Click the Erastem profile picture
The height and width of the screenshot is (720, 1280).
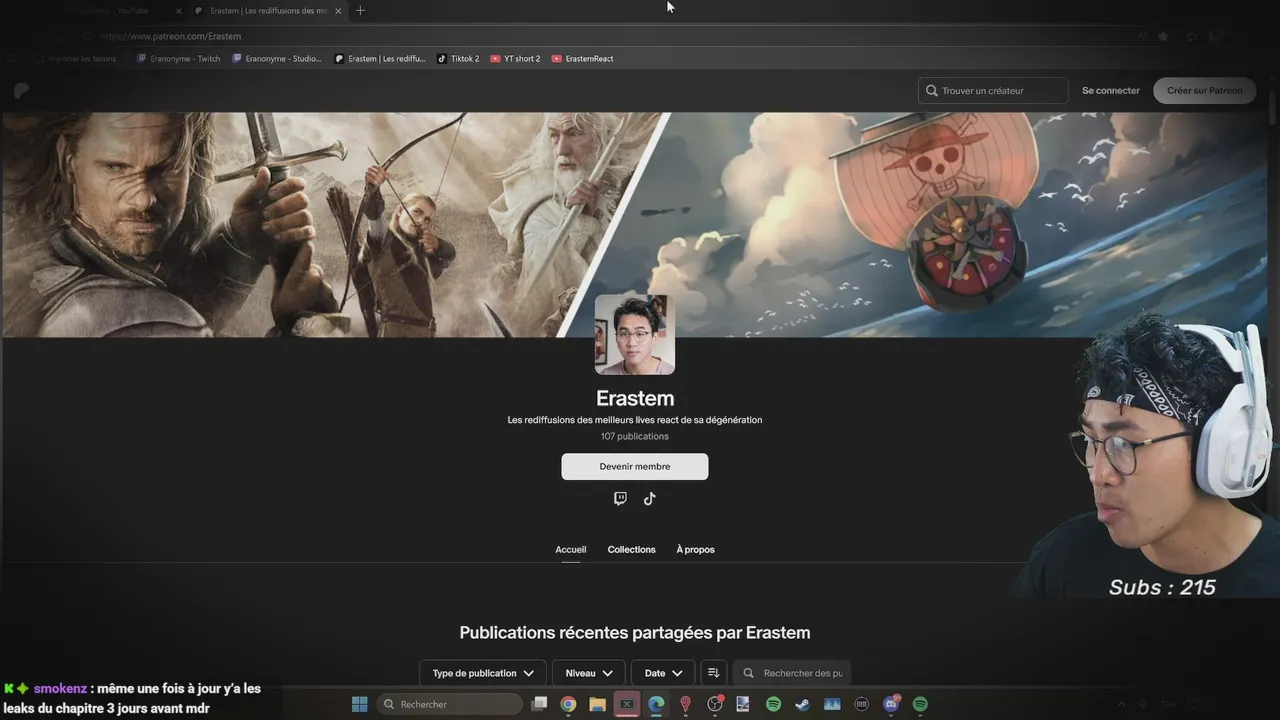(635, 335)
